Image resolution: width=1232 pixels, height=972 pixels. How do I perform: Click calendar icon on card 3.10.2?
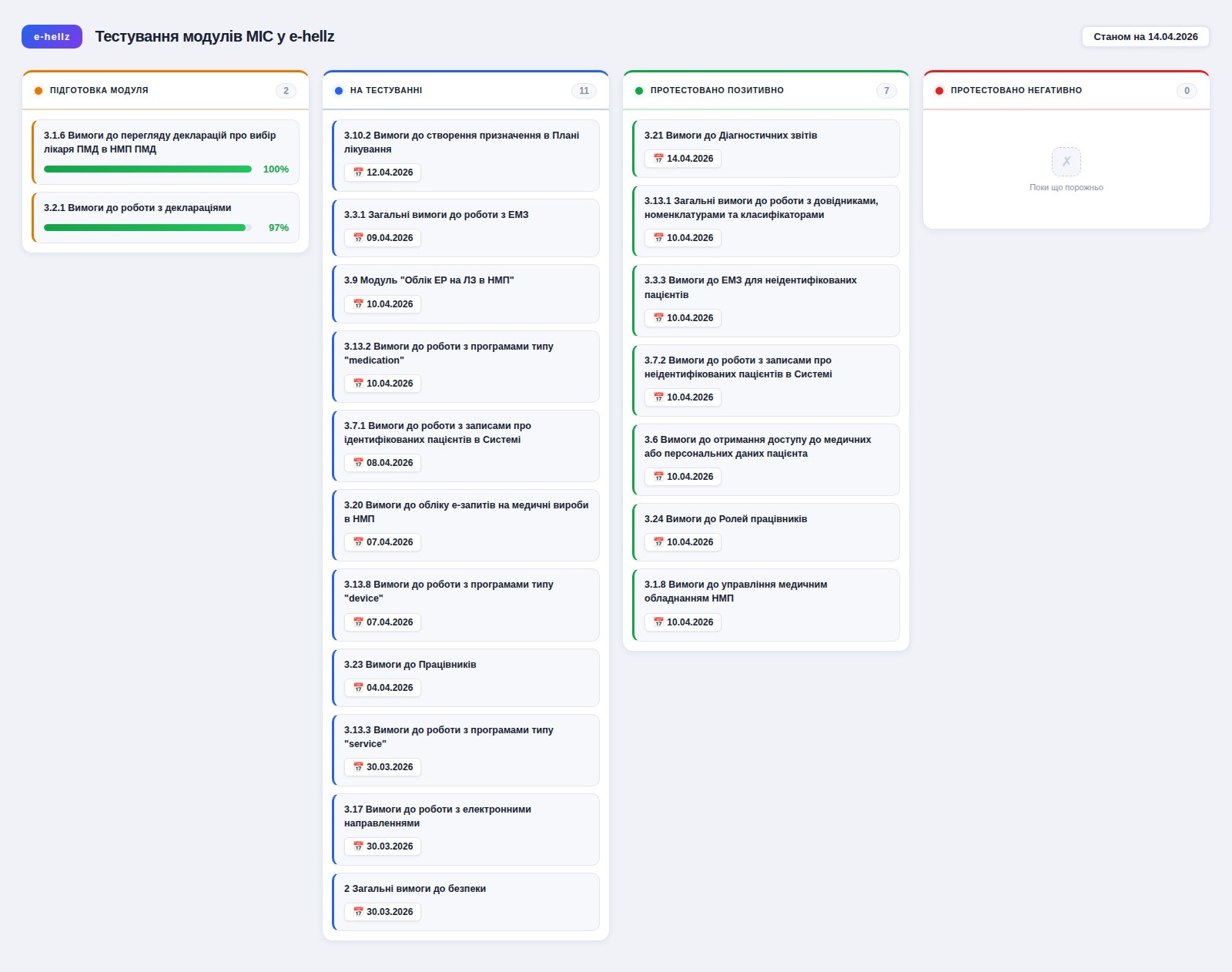click(x=358, y=173)
